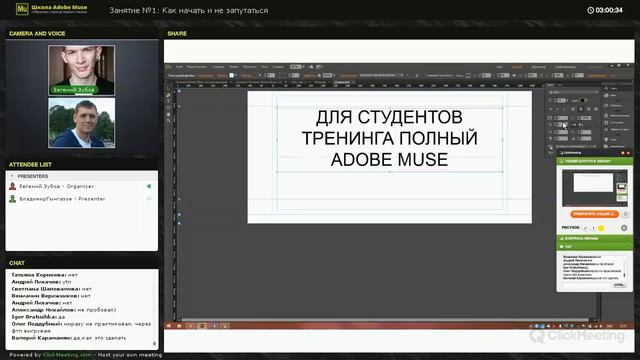Screen dimensions: 640x360
Task: Click the grid button beside the stop sharing button
Action: [x=625, y=214]
